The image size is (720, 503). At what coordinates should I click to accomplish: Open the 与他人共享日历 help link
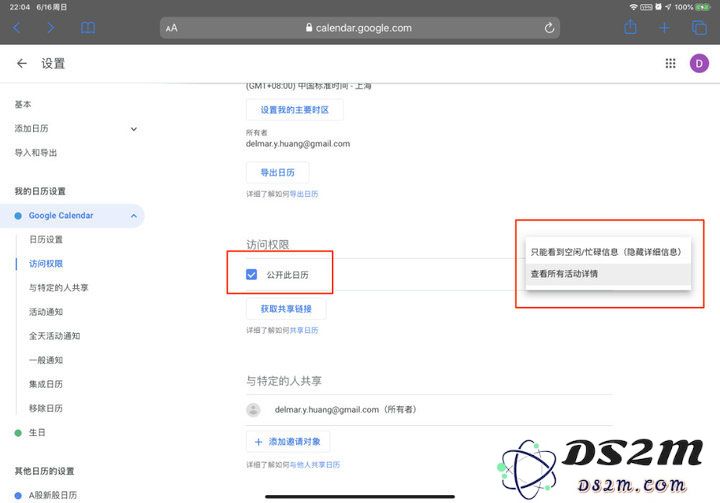click(x=315, y=465)
